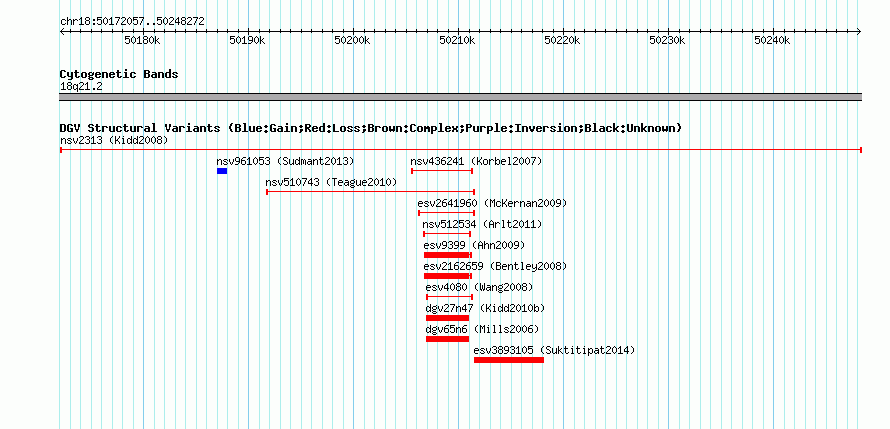This screenshot has height=429, width=890.
Task: Click the esv2162659 thick red bar
Action: tap(447, 276)
